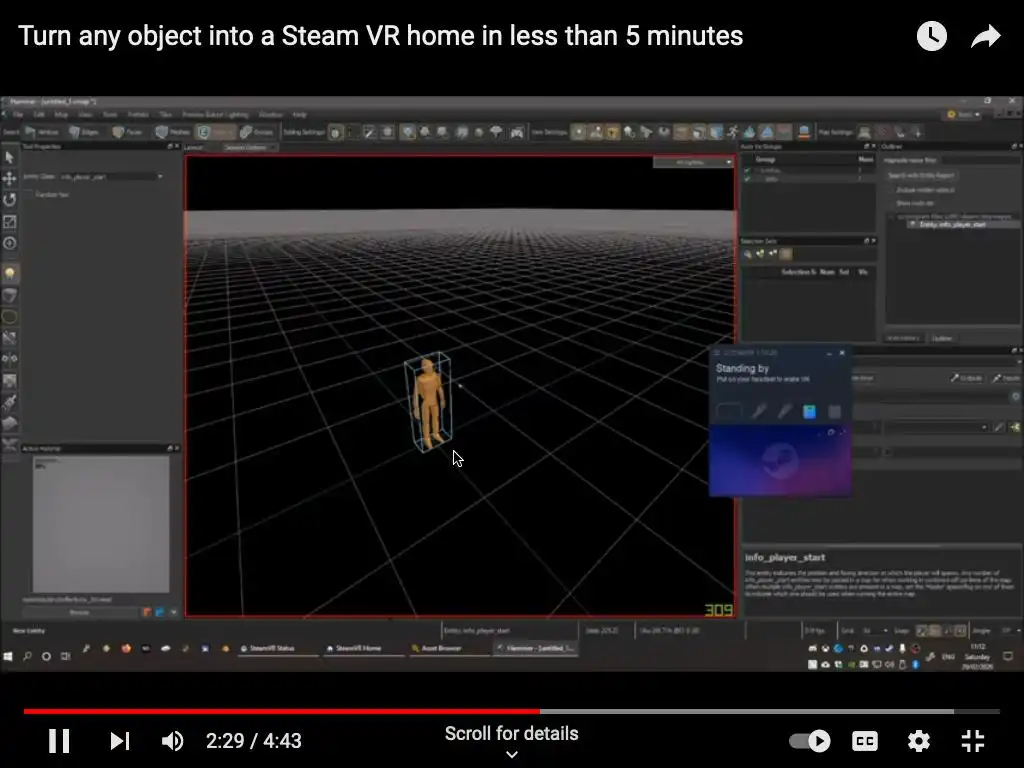
Task: Open YouTube player settings gear
Action: pos(919,741)
